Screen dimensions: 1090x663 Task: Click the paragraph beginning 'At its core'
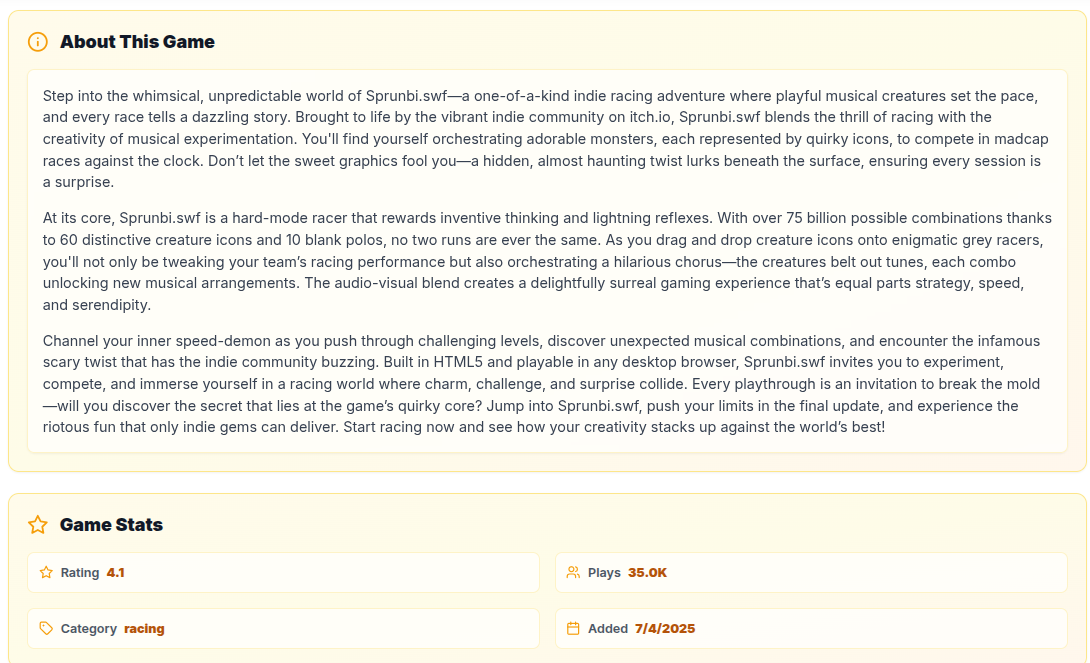546,261
